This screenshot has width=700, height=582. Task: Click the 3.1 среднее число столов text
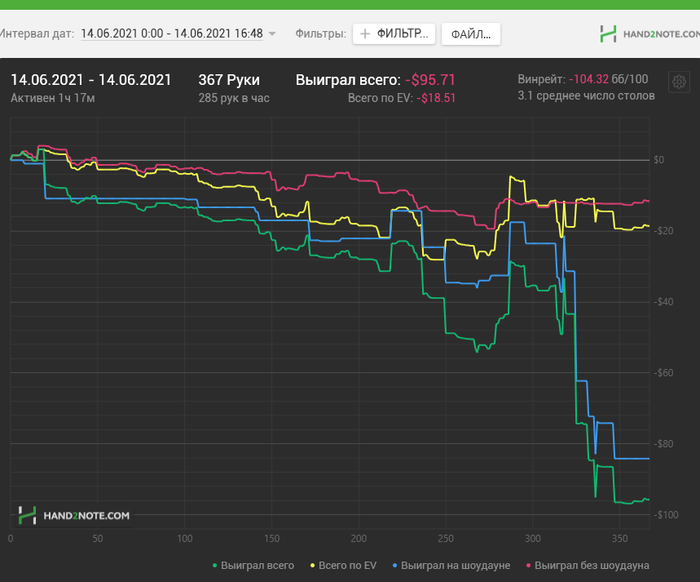[x=586, y=96]
